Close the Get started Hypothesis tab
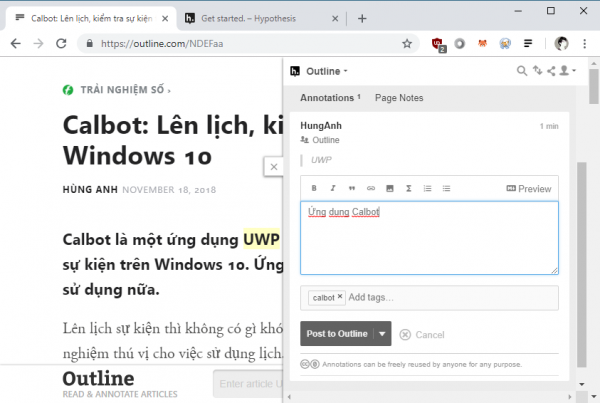 coord(335,18)
